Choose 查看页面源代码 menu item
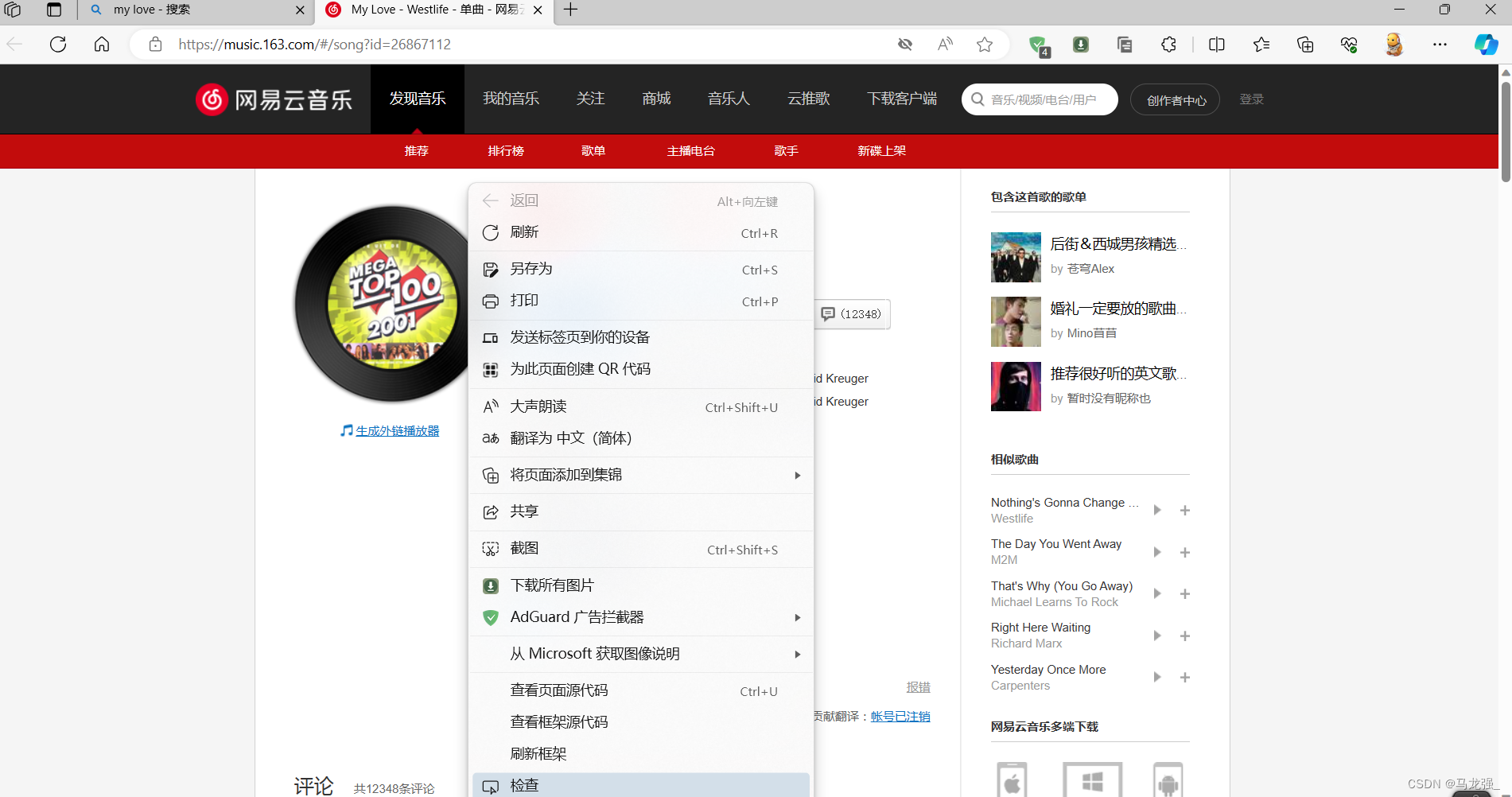 [x=641, y=690]
